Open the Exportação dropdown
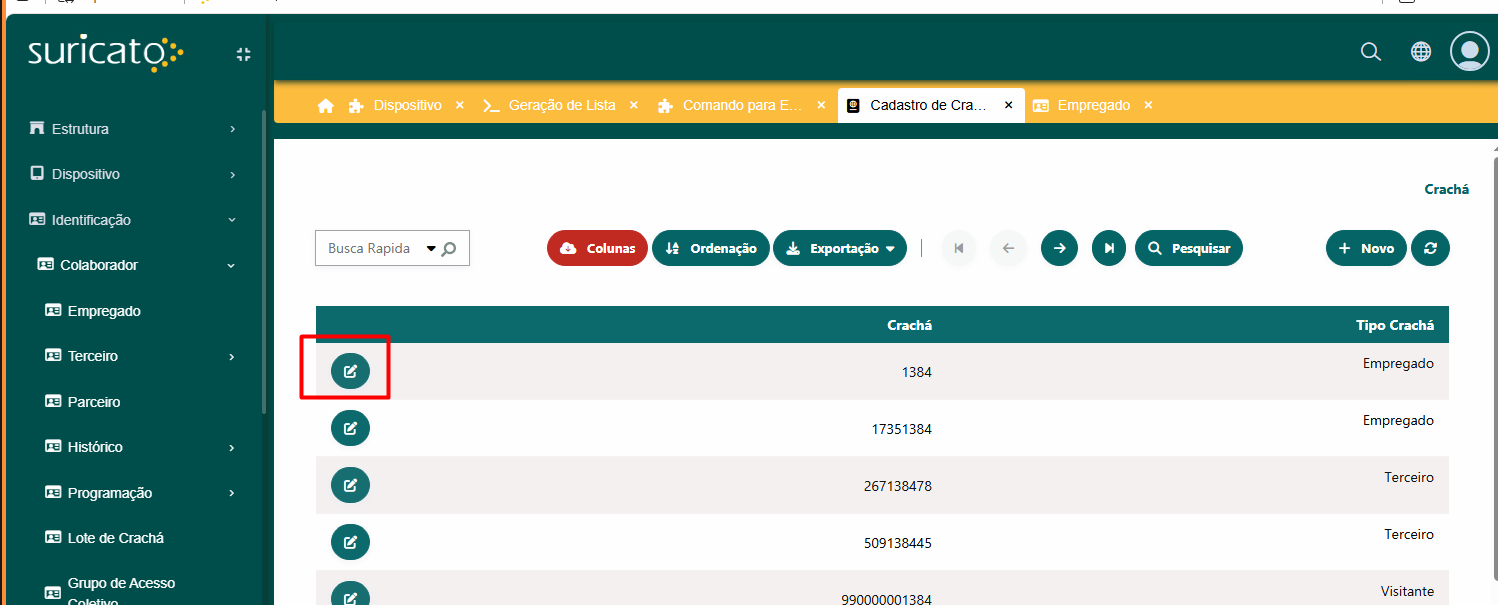 [840, 248]
